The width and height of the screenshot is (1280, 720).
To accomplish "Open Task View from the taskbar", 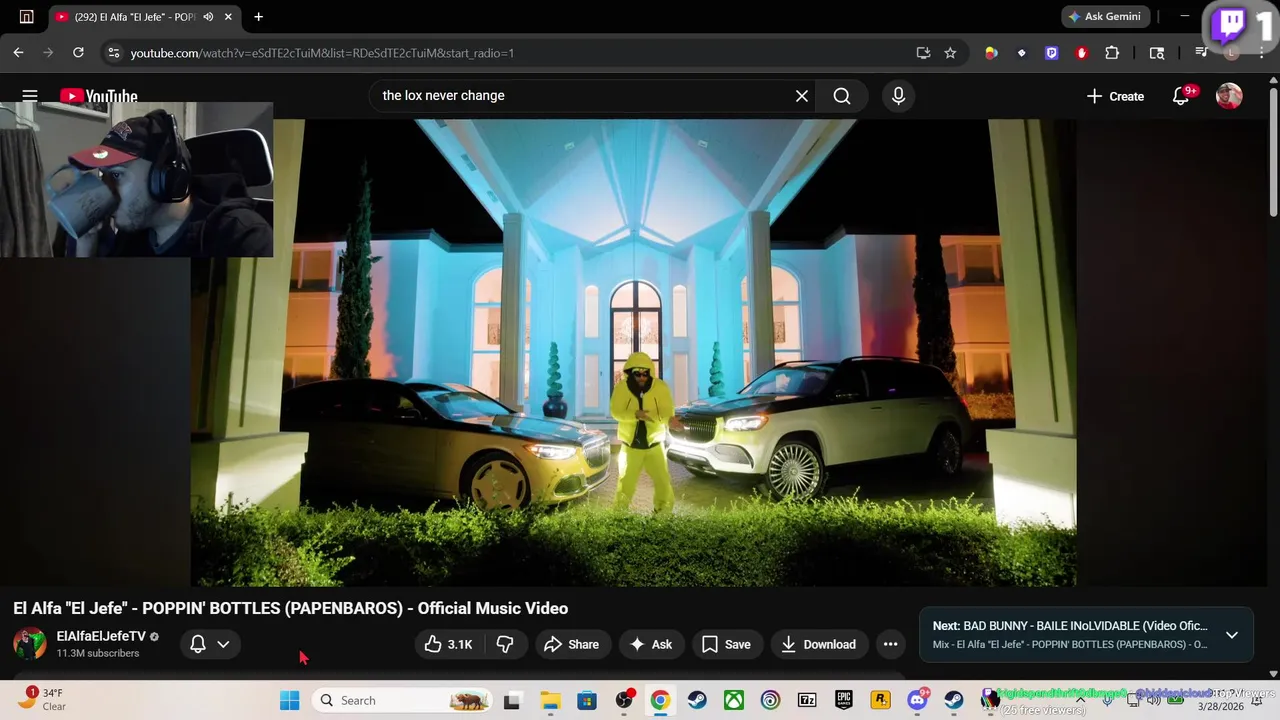I will coord(513,700).
